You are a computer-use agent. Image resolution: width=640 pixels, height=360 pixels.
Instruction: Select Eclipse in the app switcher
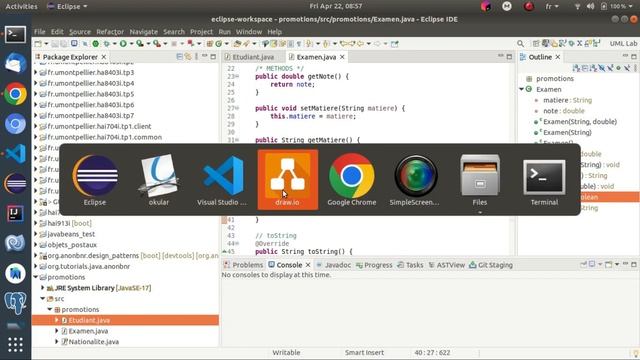[x=95, y=180]
